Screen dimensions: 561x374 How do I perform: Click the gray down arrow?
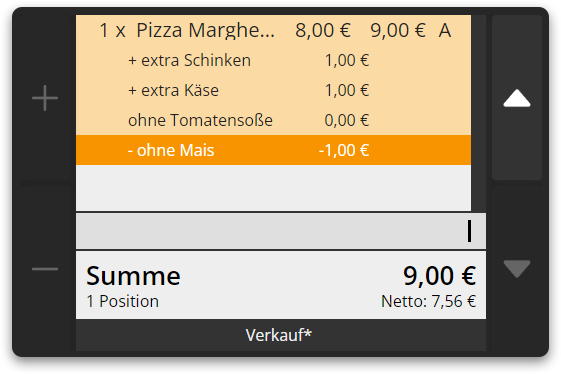click(517, 269)
